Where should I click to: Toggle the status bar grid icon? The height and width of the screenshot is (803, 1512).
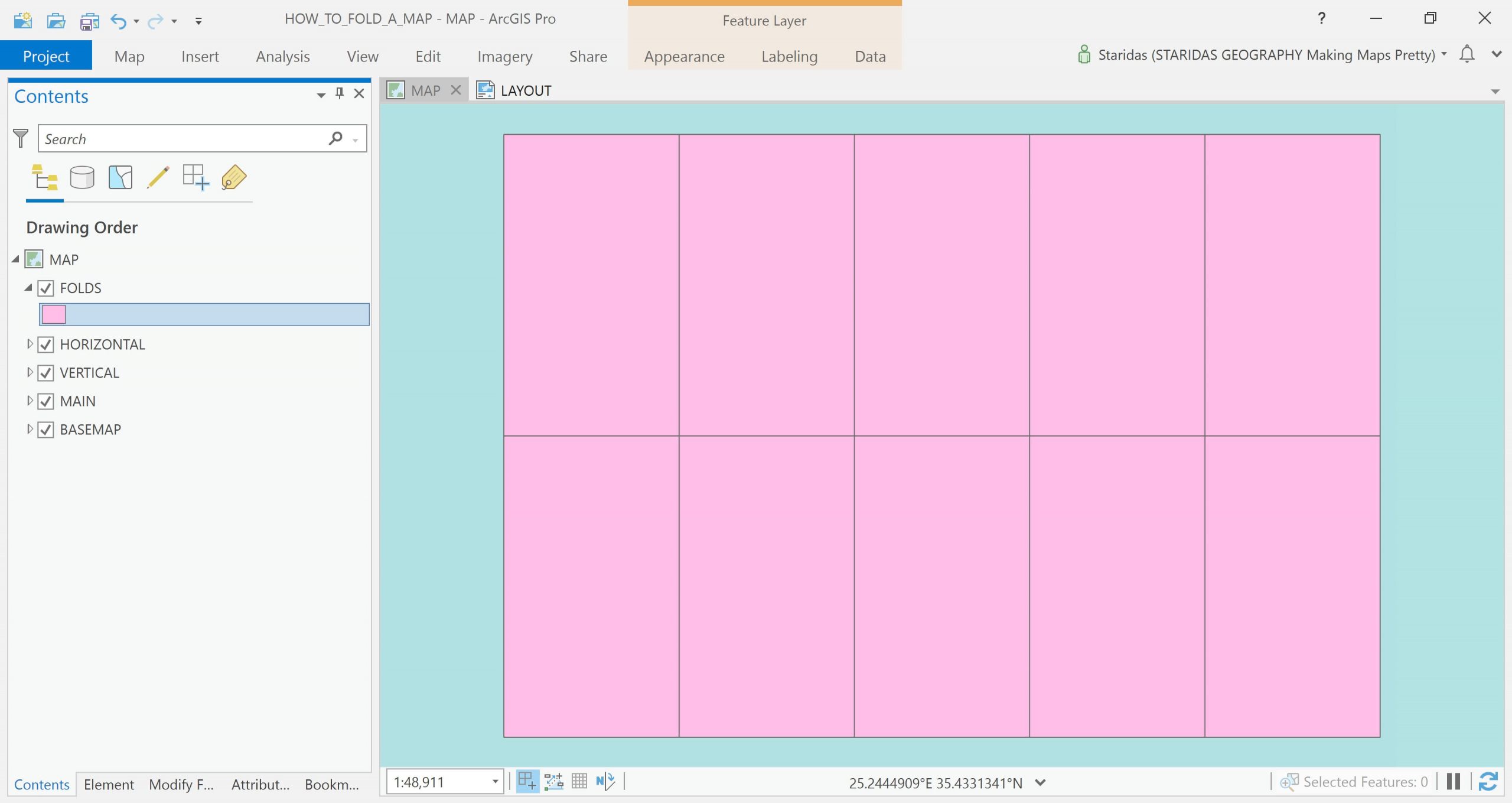579,781
